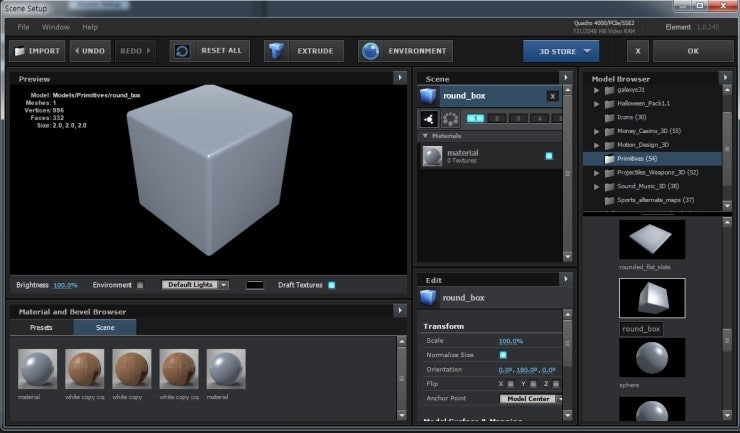Expand the Money_Casino_3D folder

[x=597, y=131]
